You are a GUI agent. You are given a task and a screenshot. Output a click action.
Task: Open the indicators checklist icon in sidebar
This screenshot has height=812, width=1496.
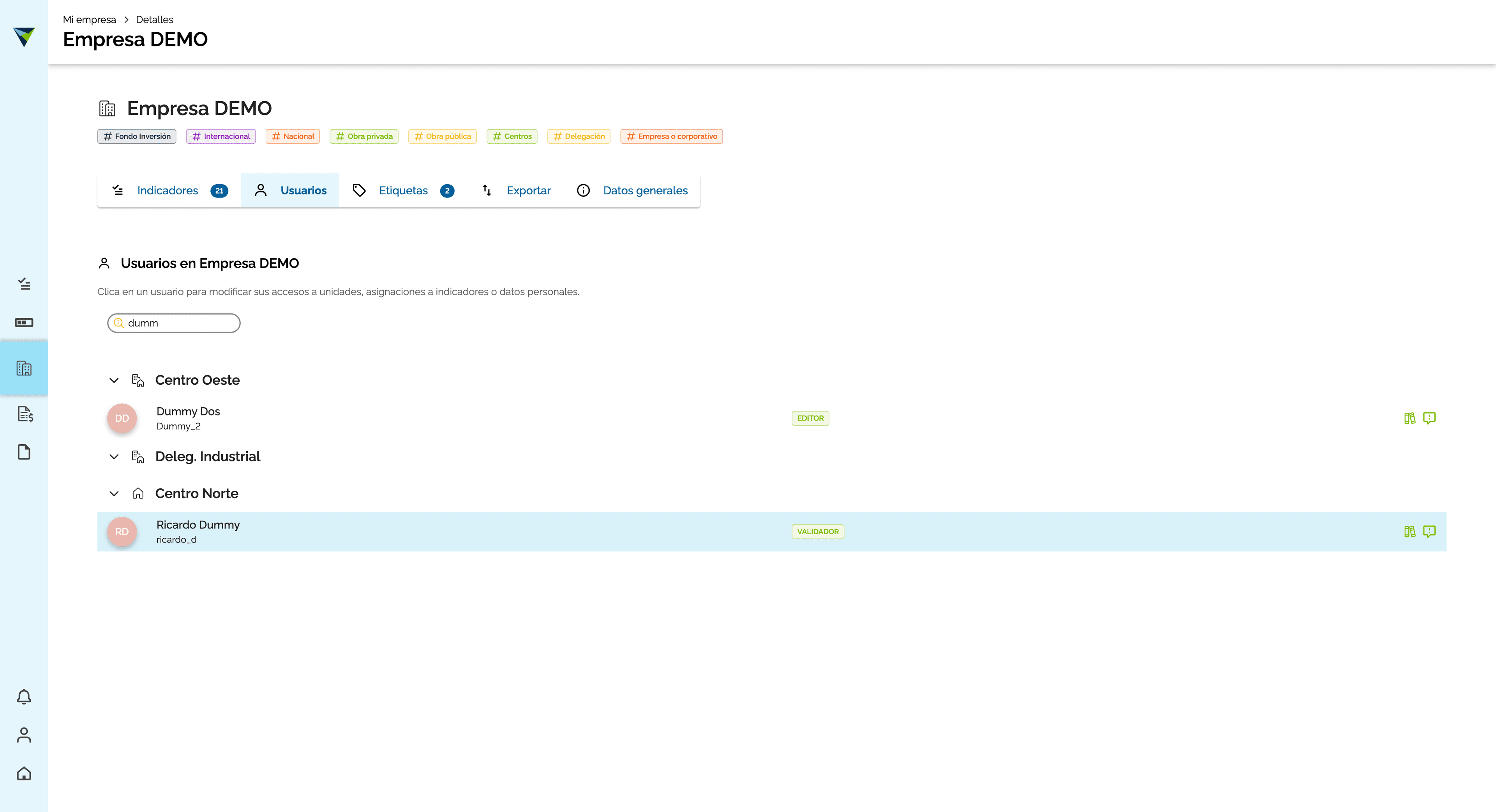tap(24, 284)
